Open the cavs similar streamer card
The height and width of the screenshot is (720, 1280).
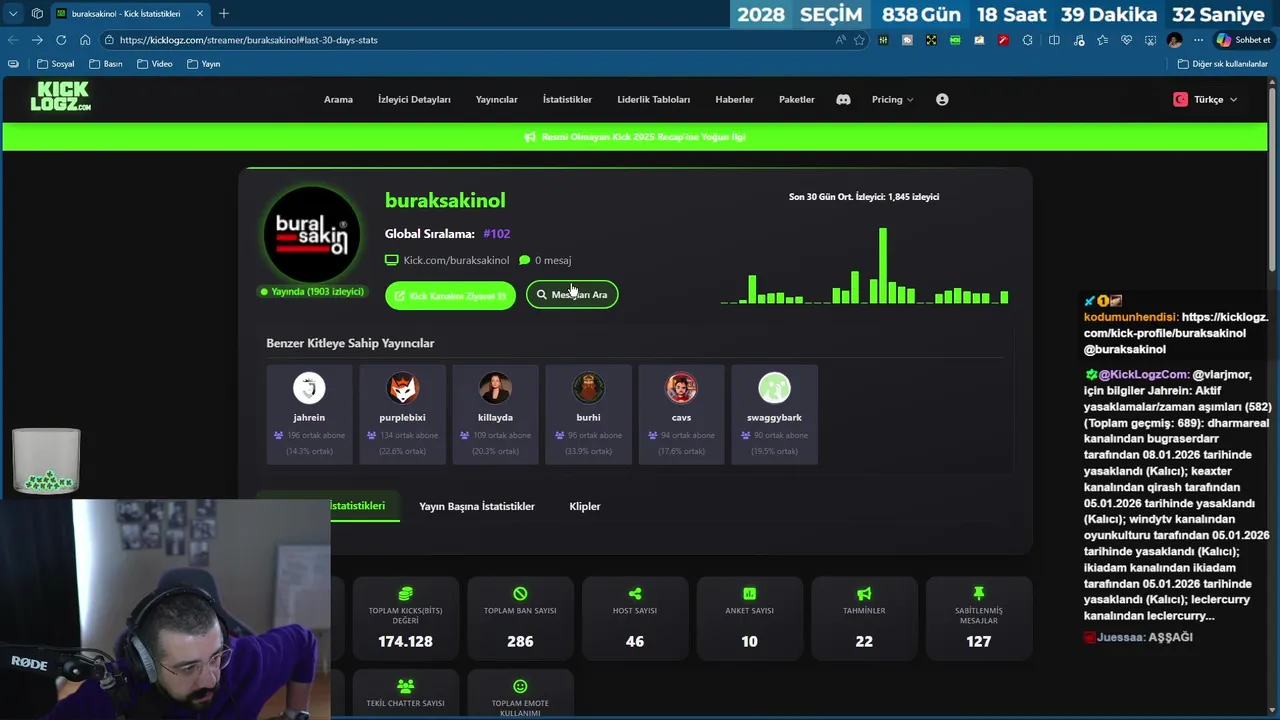click(681, 414)
